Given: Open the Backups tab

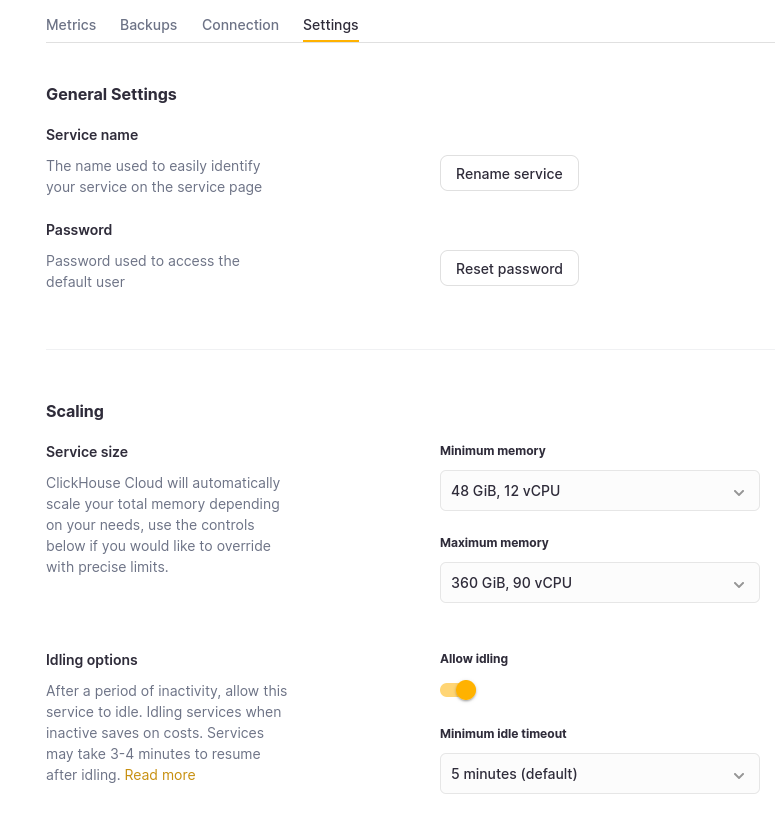Looking at the screenshot, I should click(148, 24).
